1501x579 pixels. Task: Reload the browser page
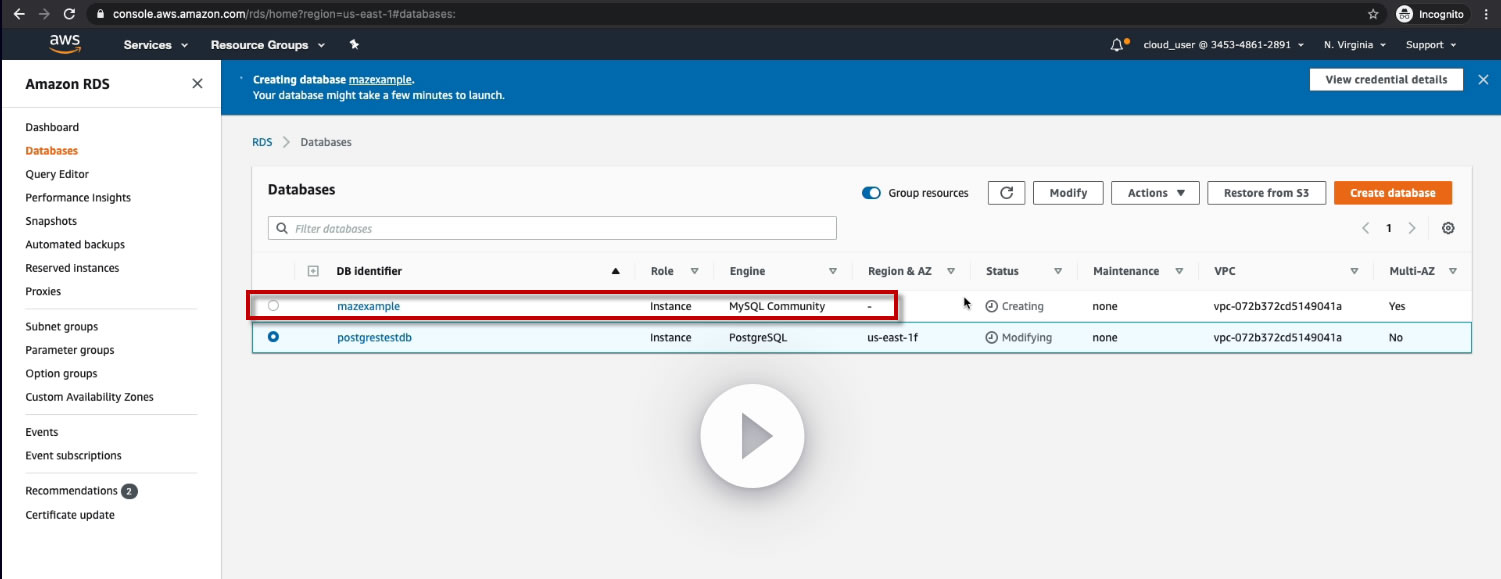tap(69, 14)
